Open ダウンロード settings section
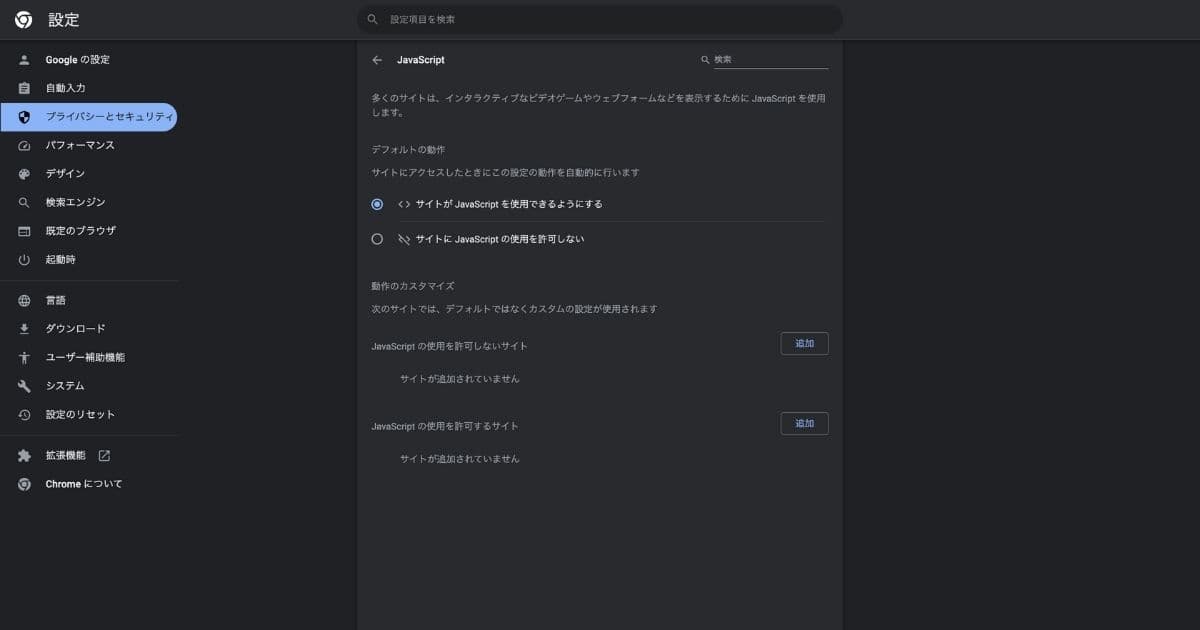 (x=89, y=329)
